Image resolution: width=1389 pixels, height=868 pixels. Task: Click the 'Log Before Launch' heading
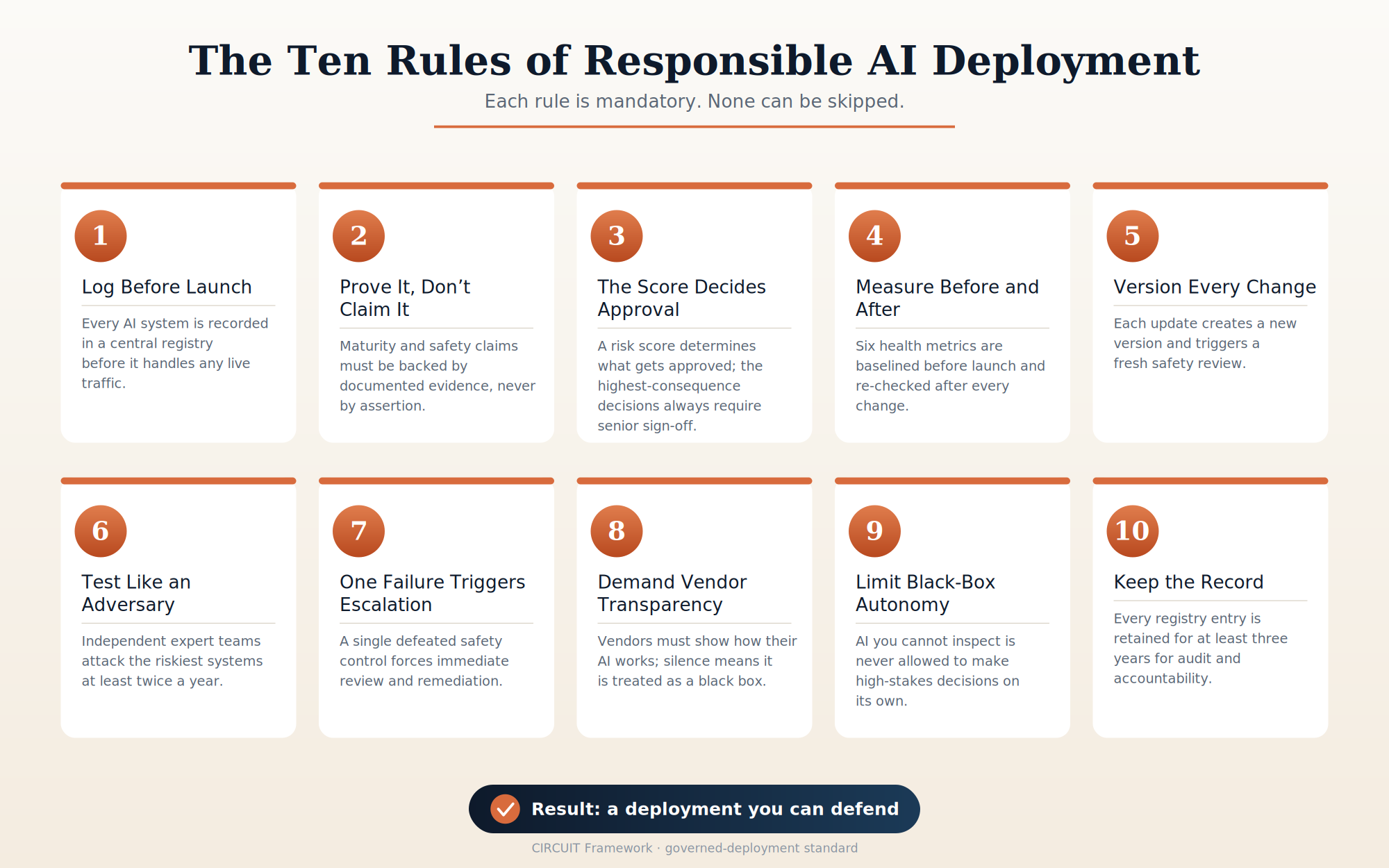click(167, 287)
